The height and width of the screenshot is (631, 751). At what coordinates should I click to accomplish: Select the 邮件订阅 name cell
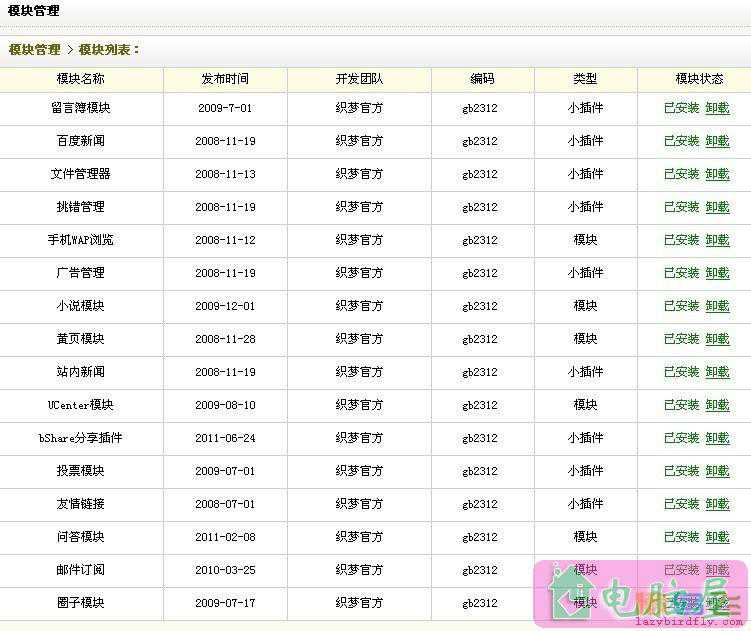tap(80, 570)
